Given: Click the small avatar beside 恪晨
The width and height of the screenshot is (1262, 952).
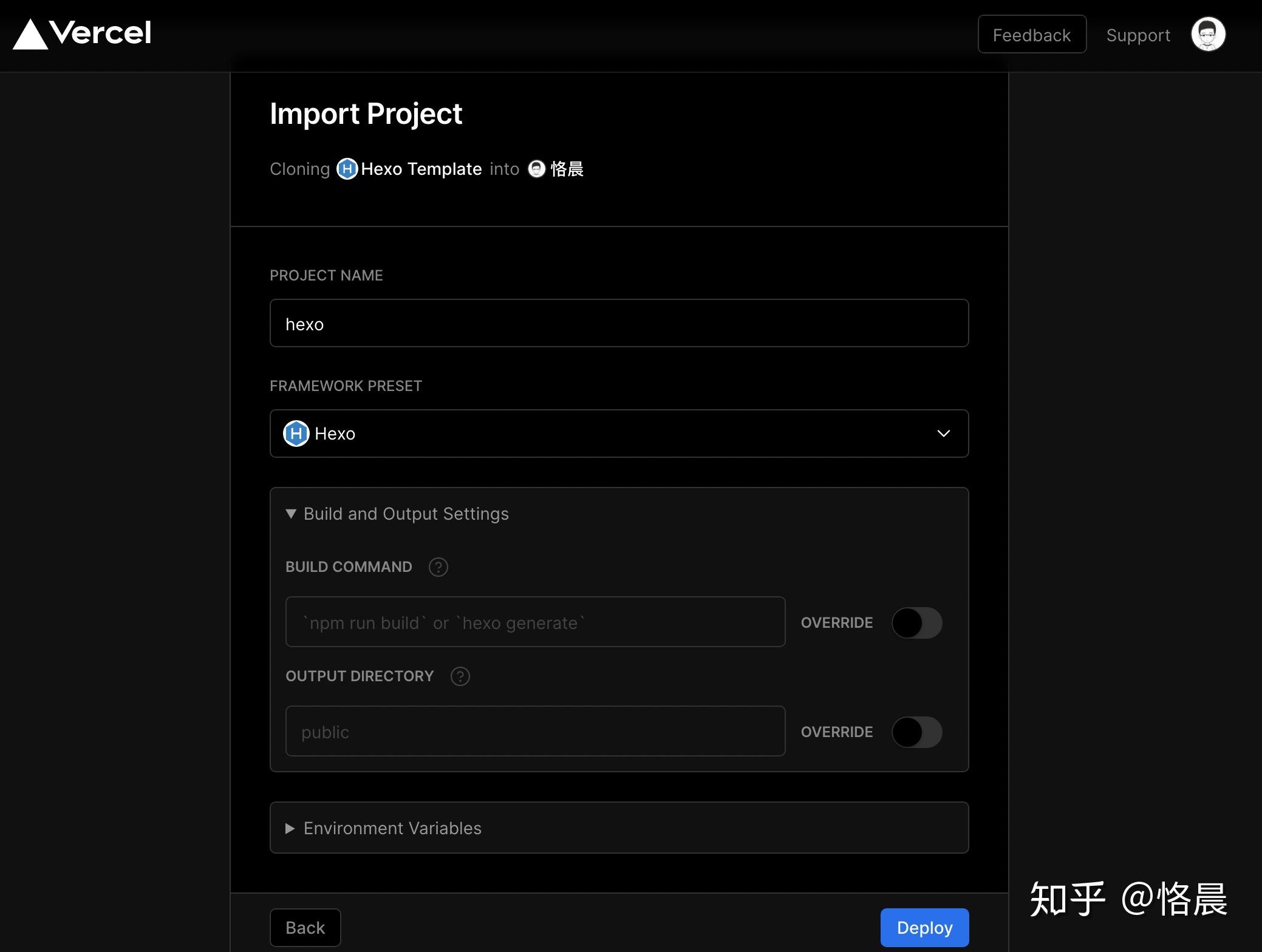Looking at the screenshot, I should (536, 169).
